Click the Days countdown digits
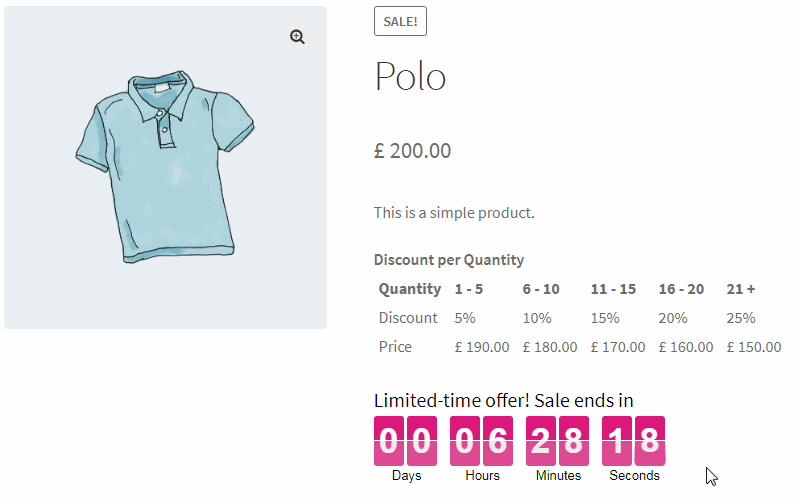The image size is (799, 500). (x=406, y=441)
